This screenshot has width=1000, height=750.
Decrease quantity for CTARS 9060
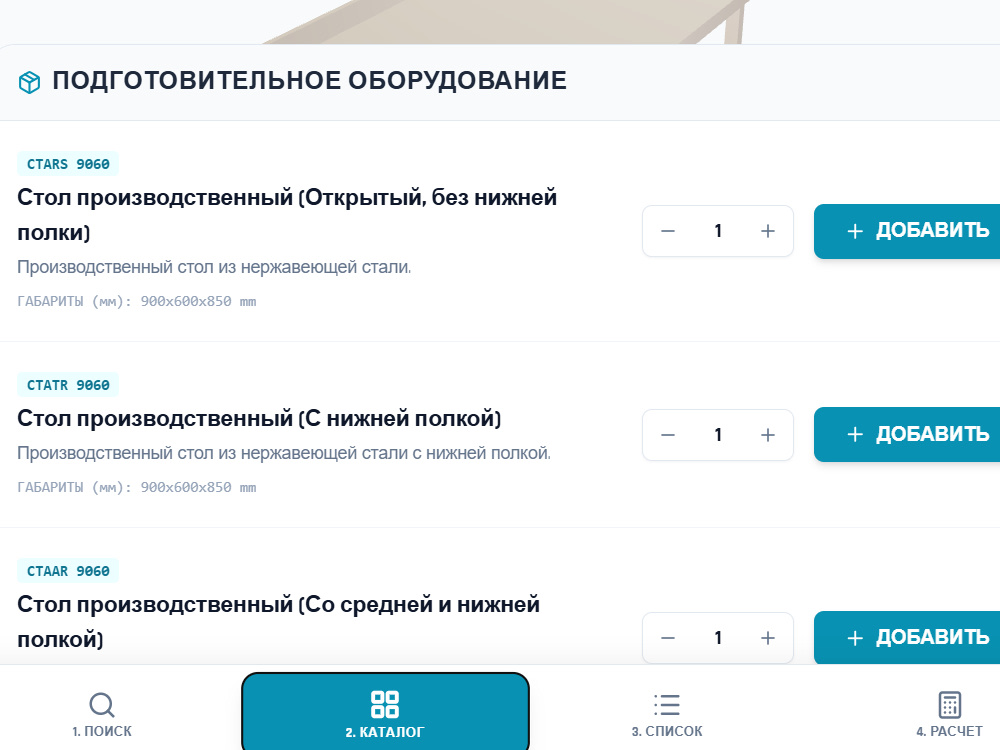(x=668, y=231)
